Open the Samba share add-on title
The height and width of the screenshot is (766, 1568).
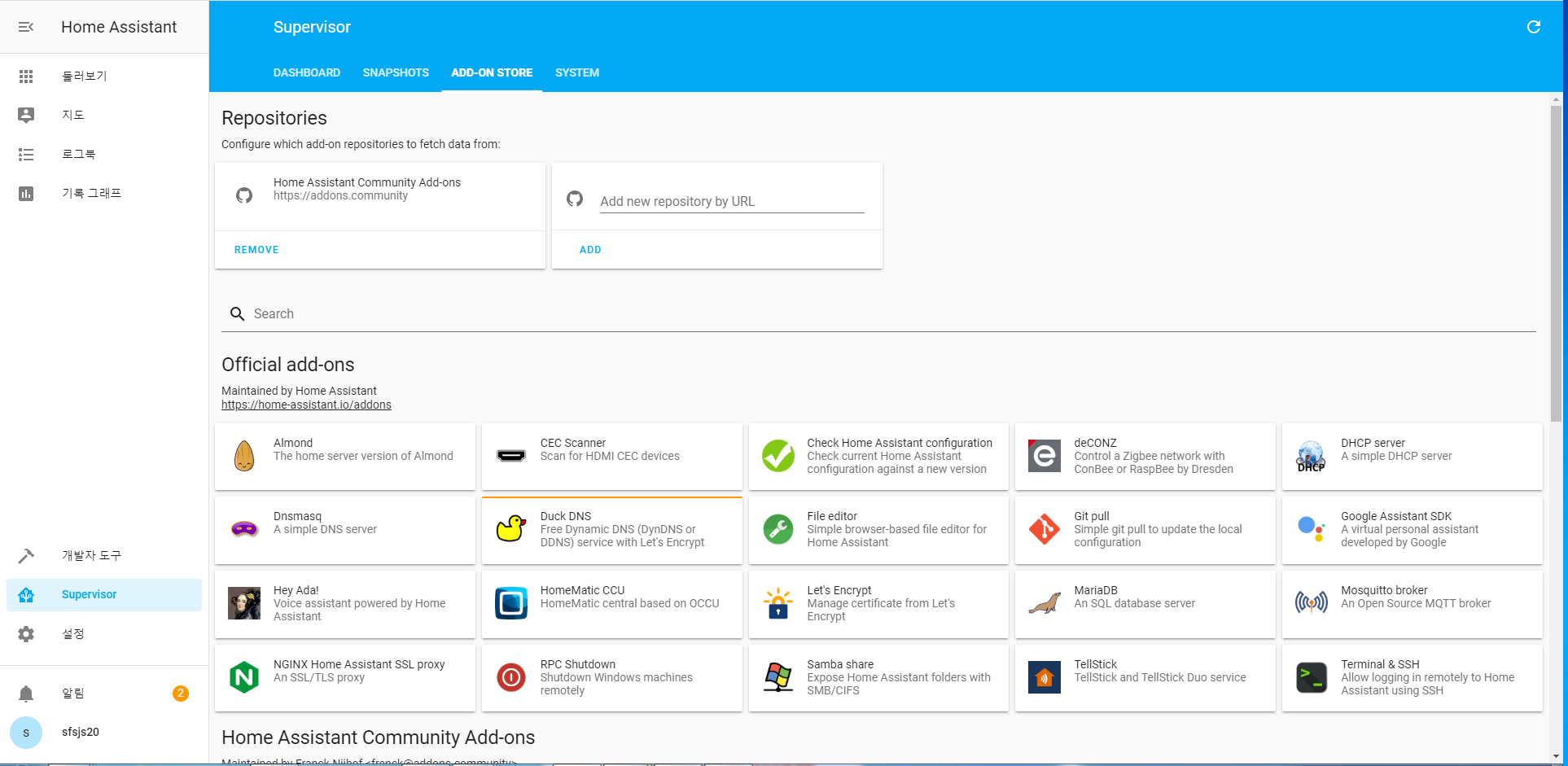pyautogui.click(x=840, y=664)
